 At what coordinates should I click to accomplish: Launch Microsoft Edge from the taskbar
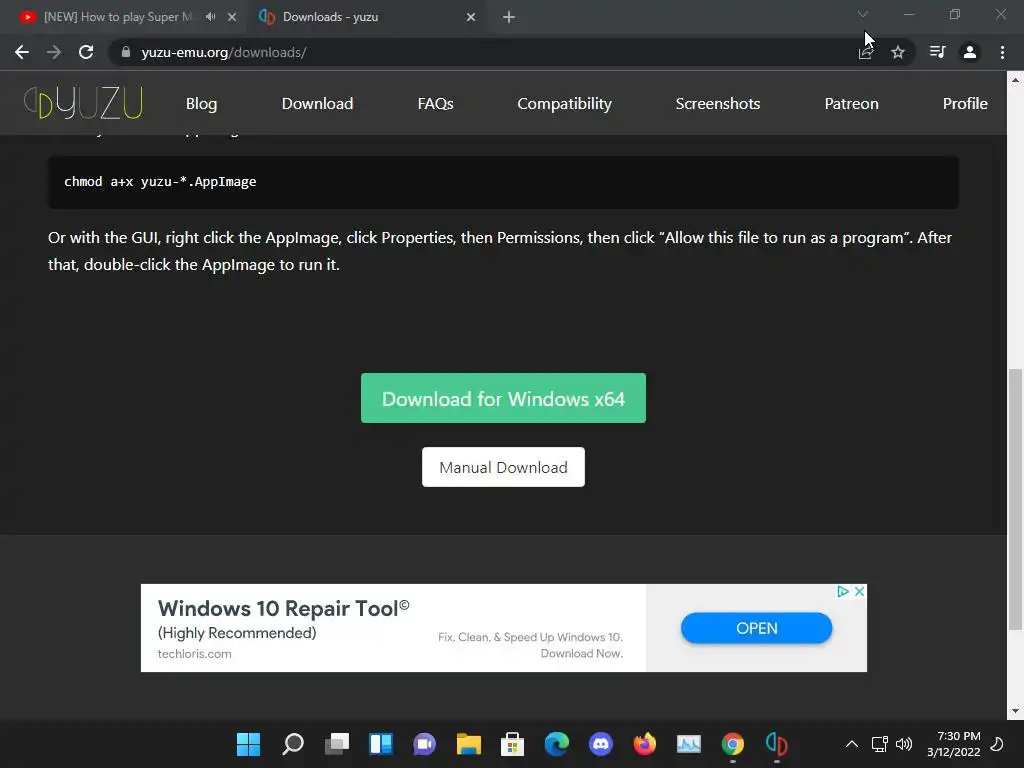click(557, 744)
